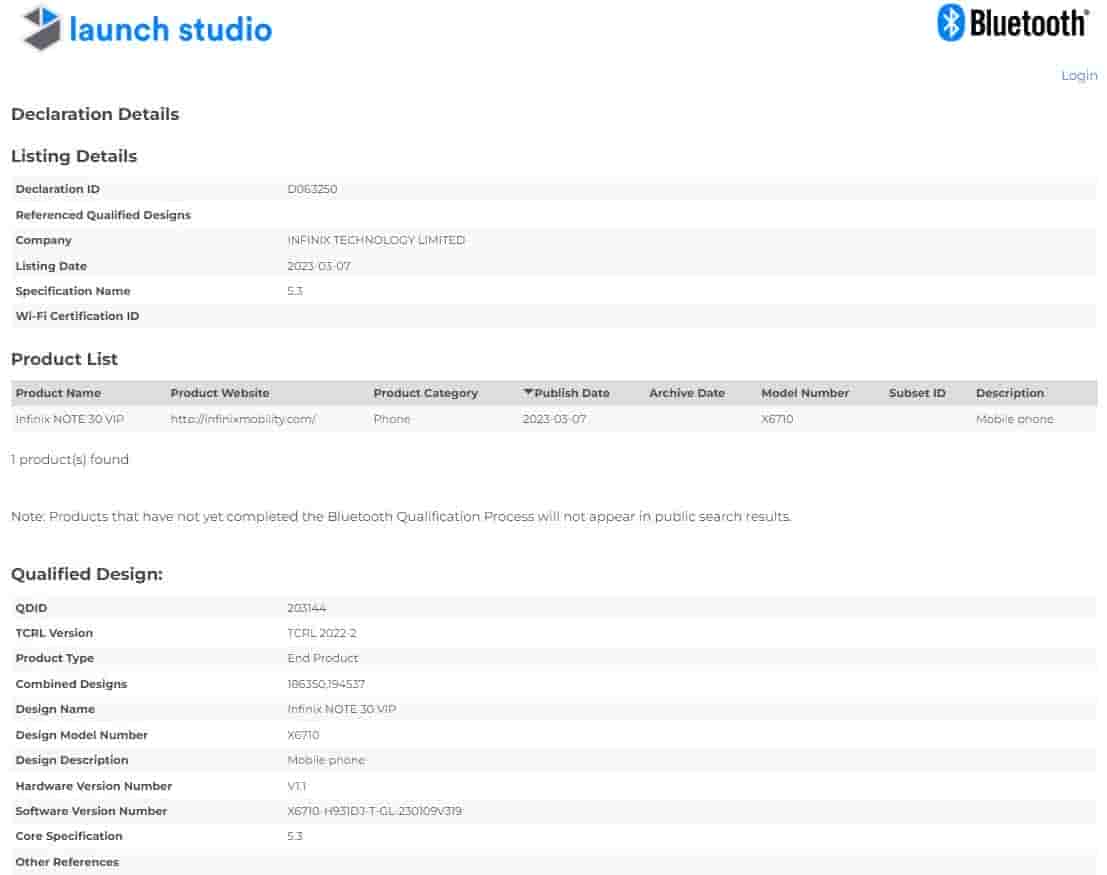Sort the table by Product Name header
Image resolution: width=1107 pixels, height=875 pixels.
pyautogui.click(x=58, y=393)
